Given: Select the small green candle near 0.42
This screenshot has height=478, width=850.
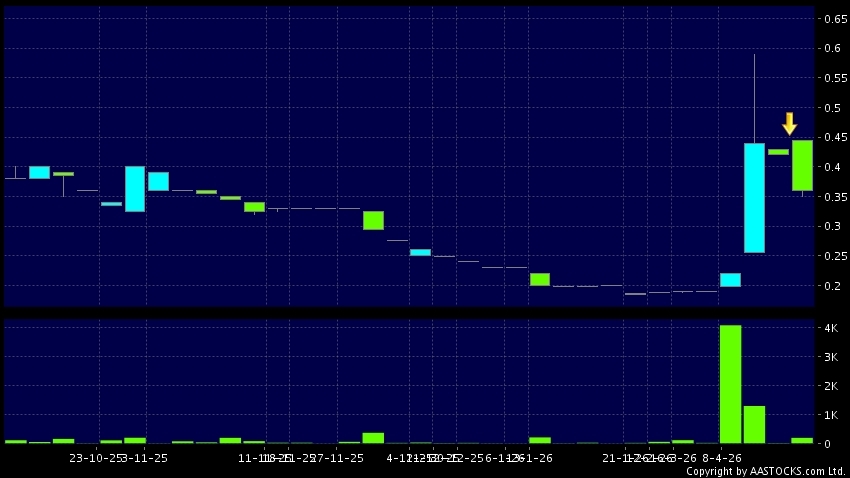Looking at the screenshot, I should click(778, 152).
